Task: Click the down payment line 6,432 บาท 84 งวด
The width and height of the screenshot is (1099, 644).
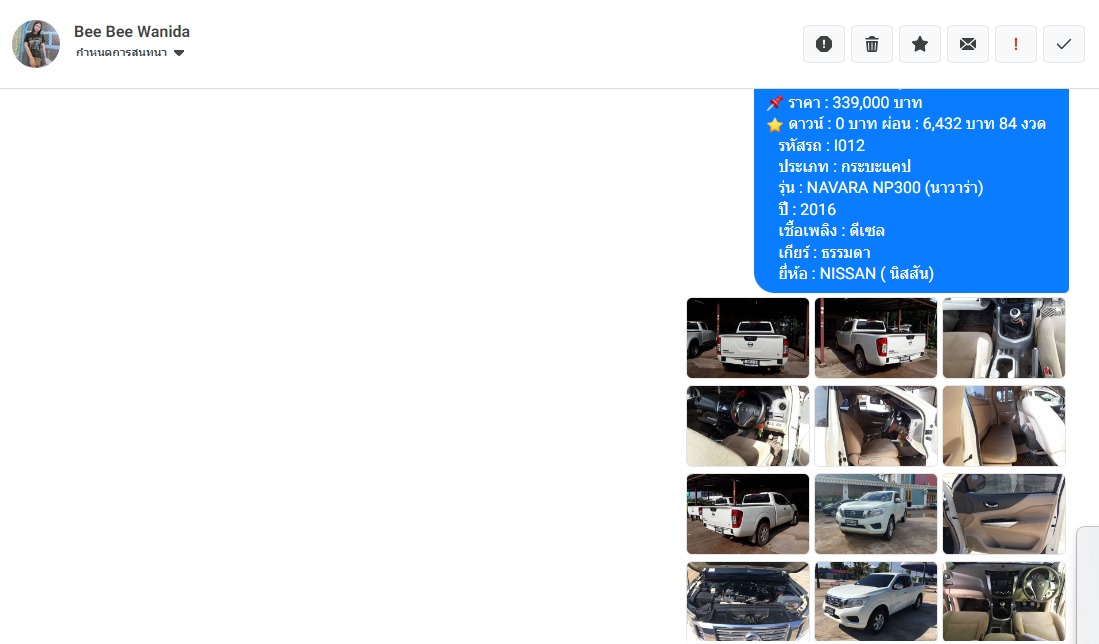Action: coord(906,124)
